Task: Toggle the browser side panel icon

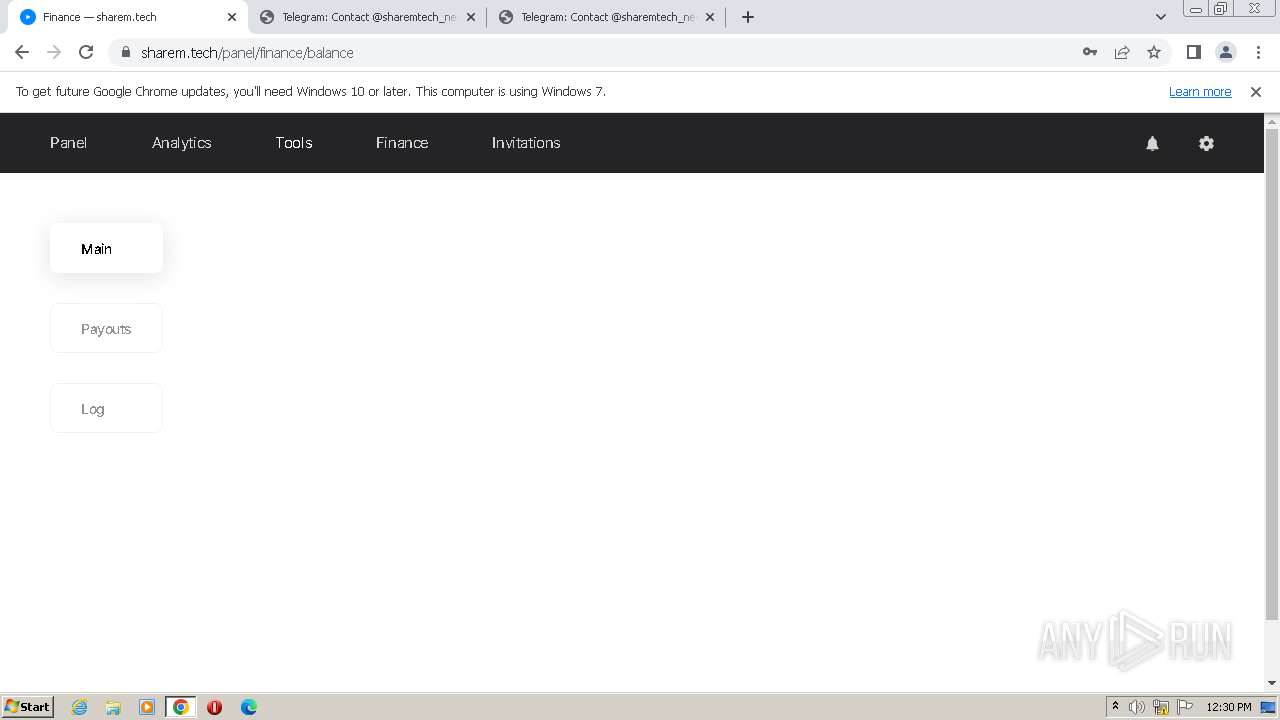Action: 1193,52
